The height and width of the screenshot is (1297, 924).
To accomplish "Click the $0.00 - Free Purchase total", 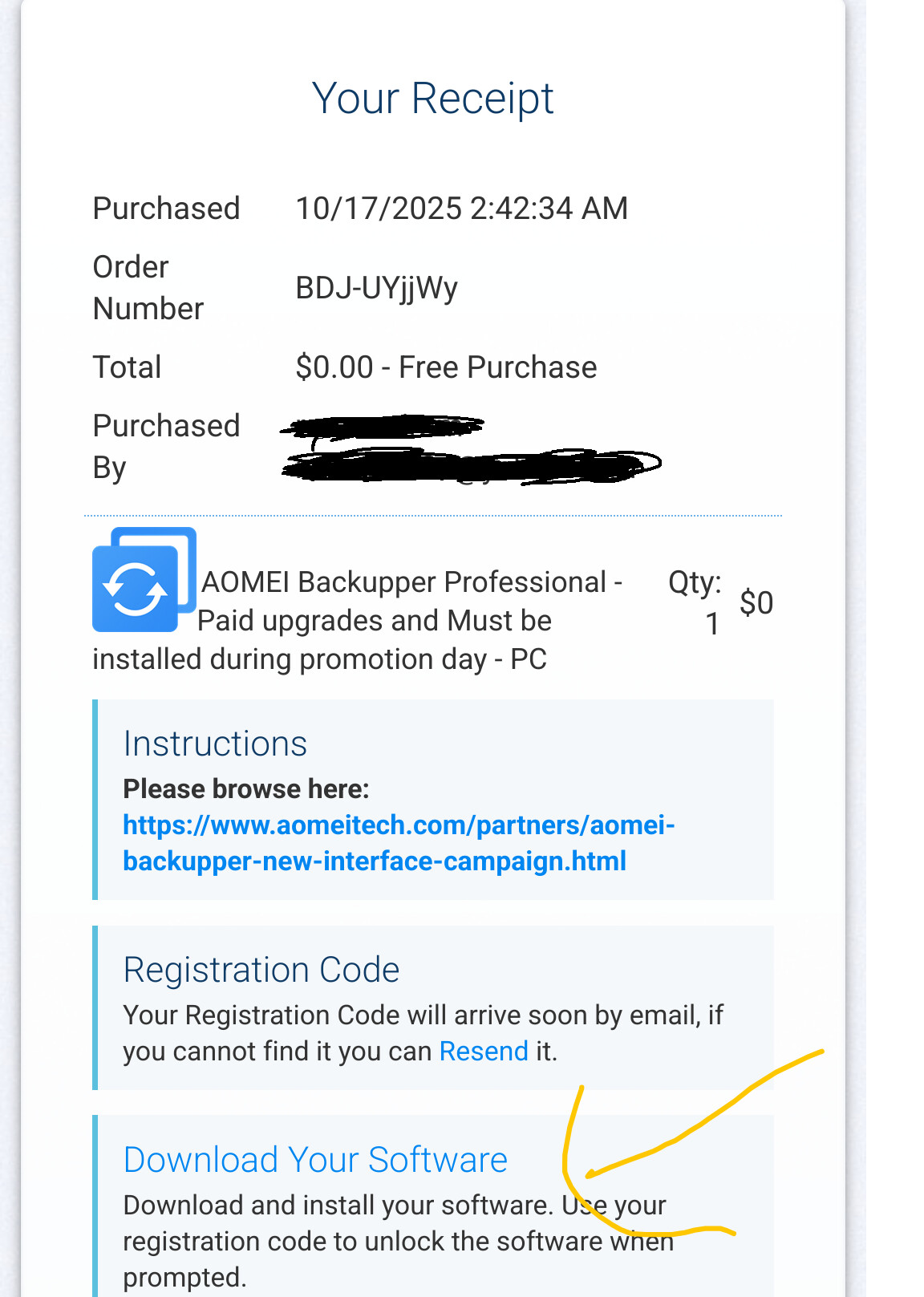I will coord(446,367).
